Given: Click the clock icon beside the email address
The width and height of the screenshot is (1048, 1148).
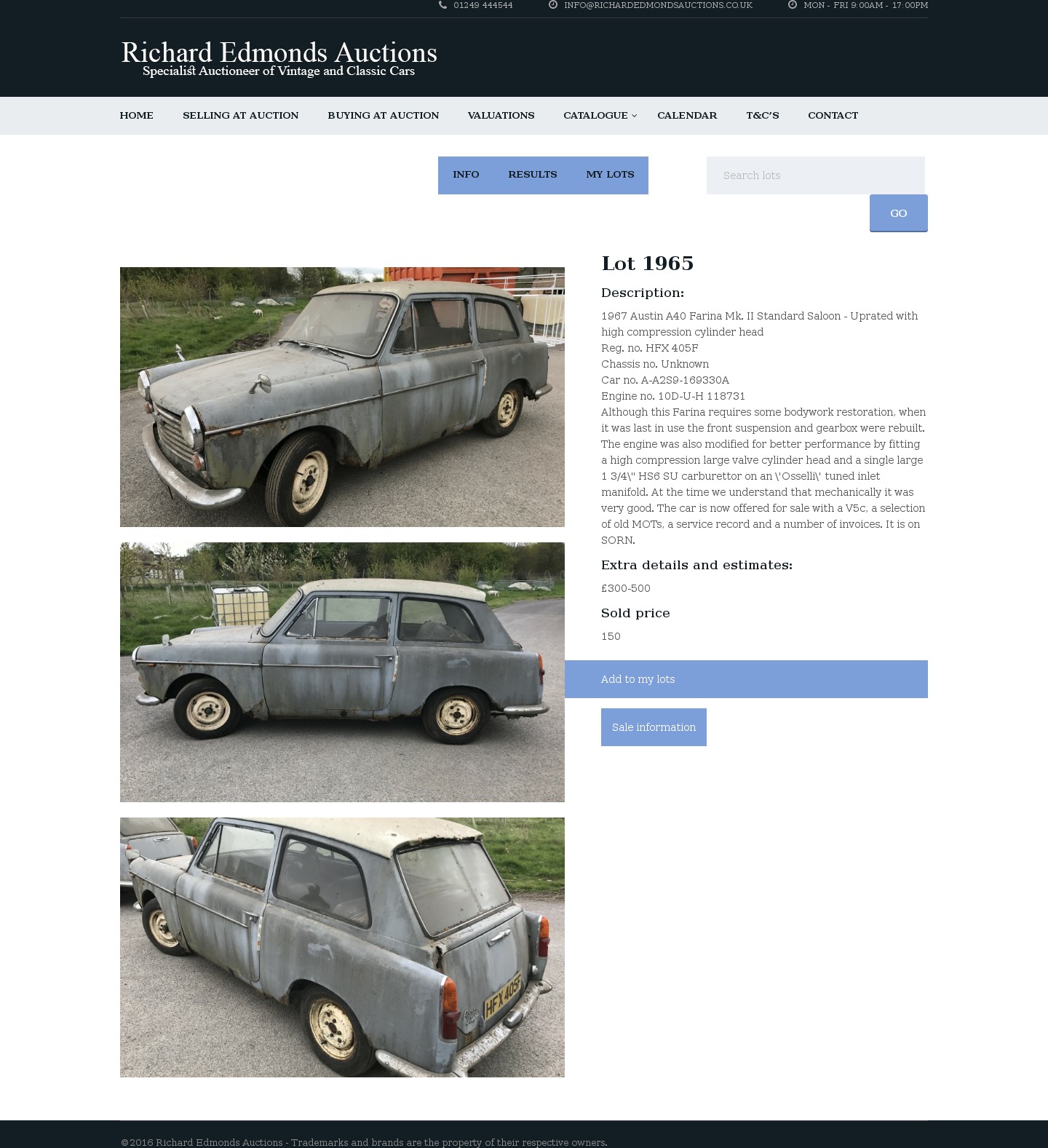Looking at the screenshot, I should pos(553,5).
